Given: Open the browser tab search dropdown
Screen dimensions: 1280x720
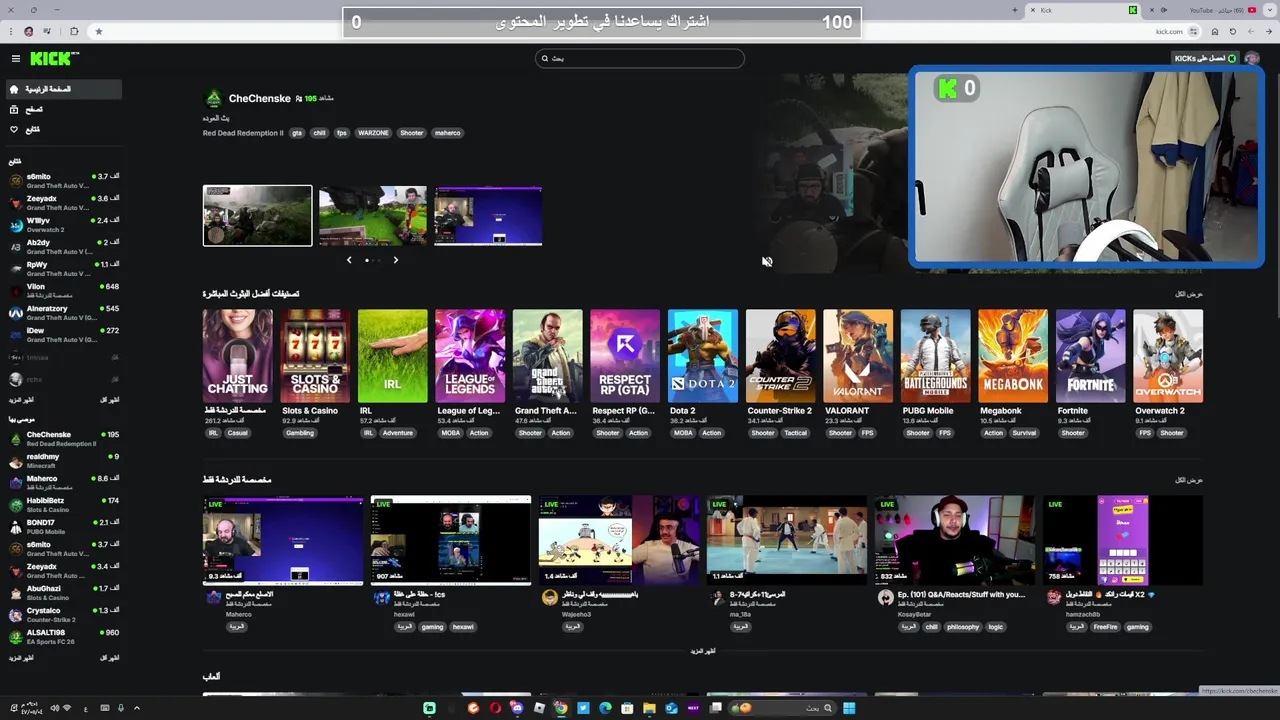Looking at the screenshot, I should [x=1270, y=10].
